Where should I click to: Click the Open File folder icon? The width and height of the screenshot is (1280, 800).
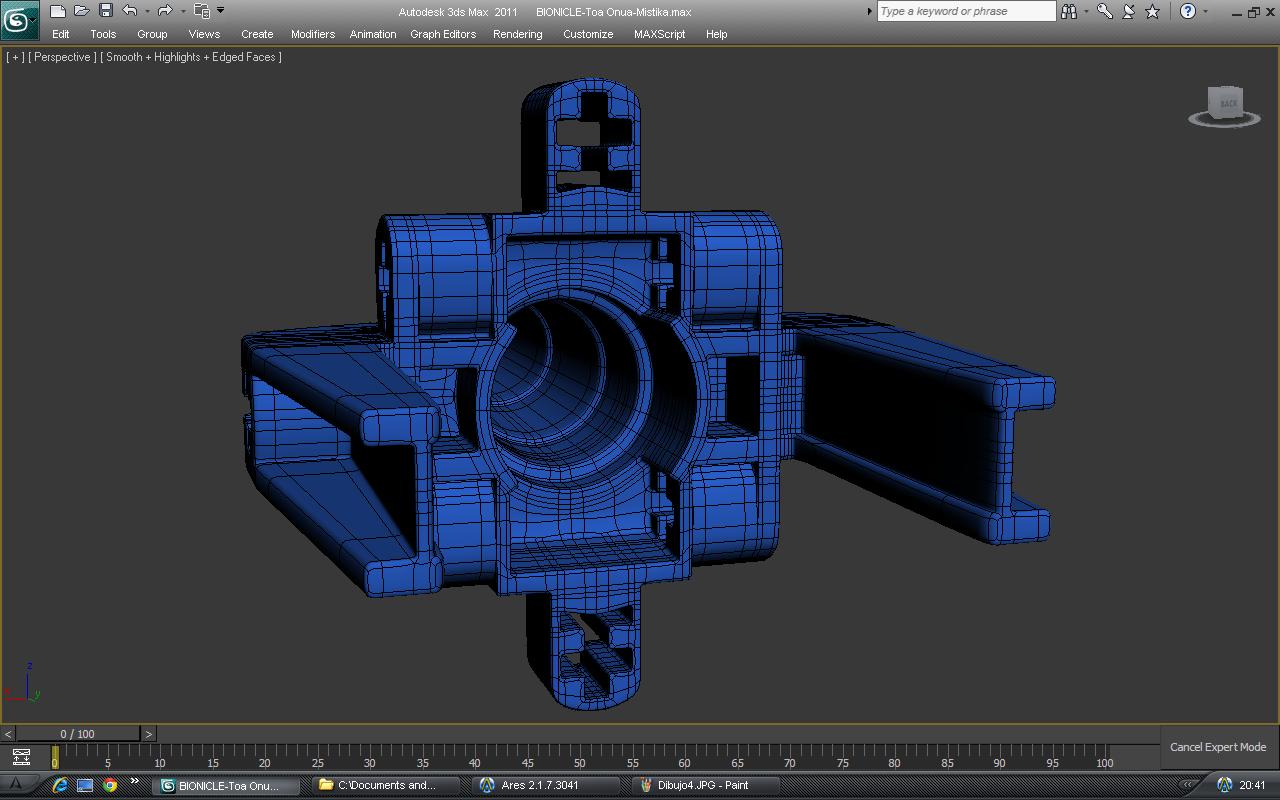82,11
